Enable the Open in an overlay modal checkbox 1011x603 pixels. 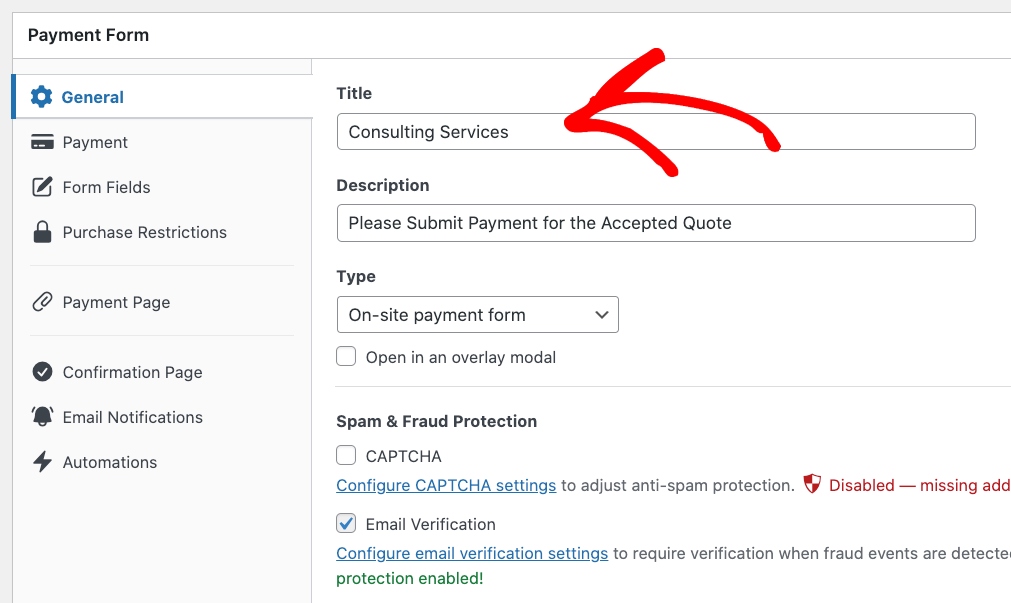coord(346,357)
